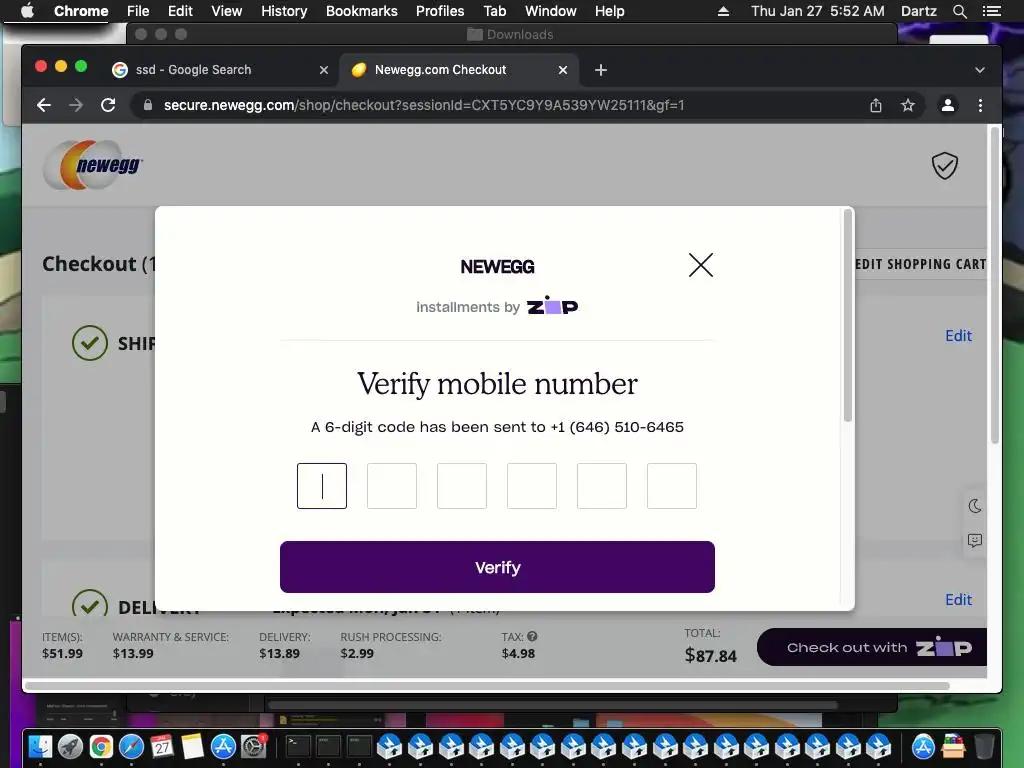Click the modal dialog scrollbar
The width and height of the screenshot is (1024, 768).
(x=848, y=316)
